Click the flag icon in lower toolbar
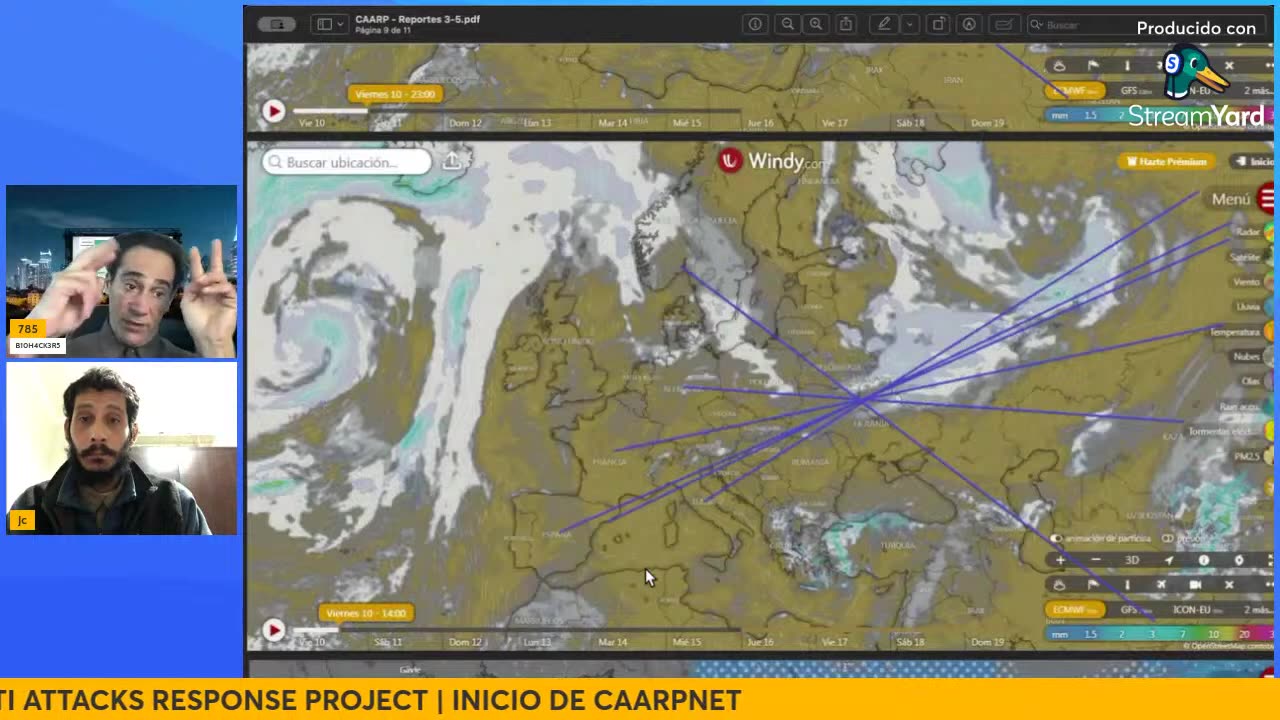1280x720 pixels. tap(1093, 585)
